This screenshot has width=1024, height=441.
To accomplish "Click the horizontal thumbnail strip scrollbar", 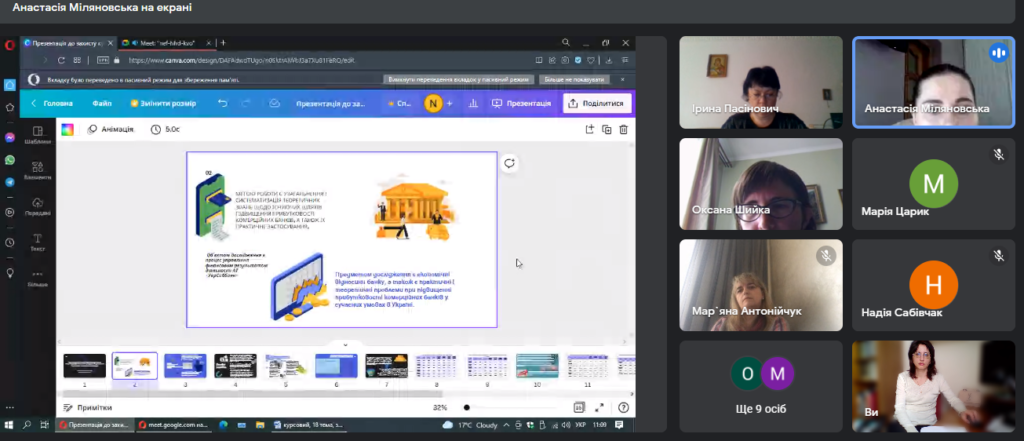I will point(251,394).
